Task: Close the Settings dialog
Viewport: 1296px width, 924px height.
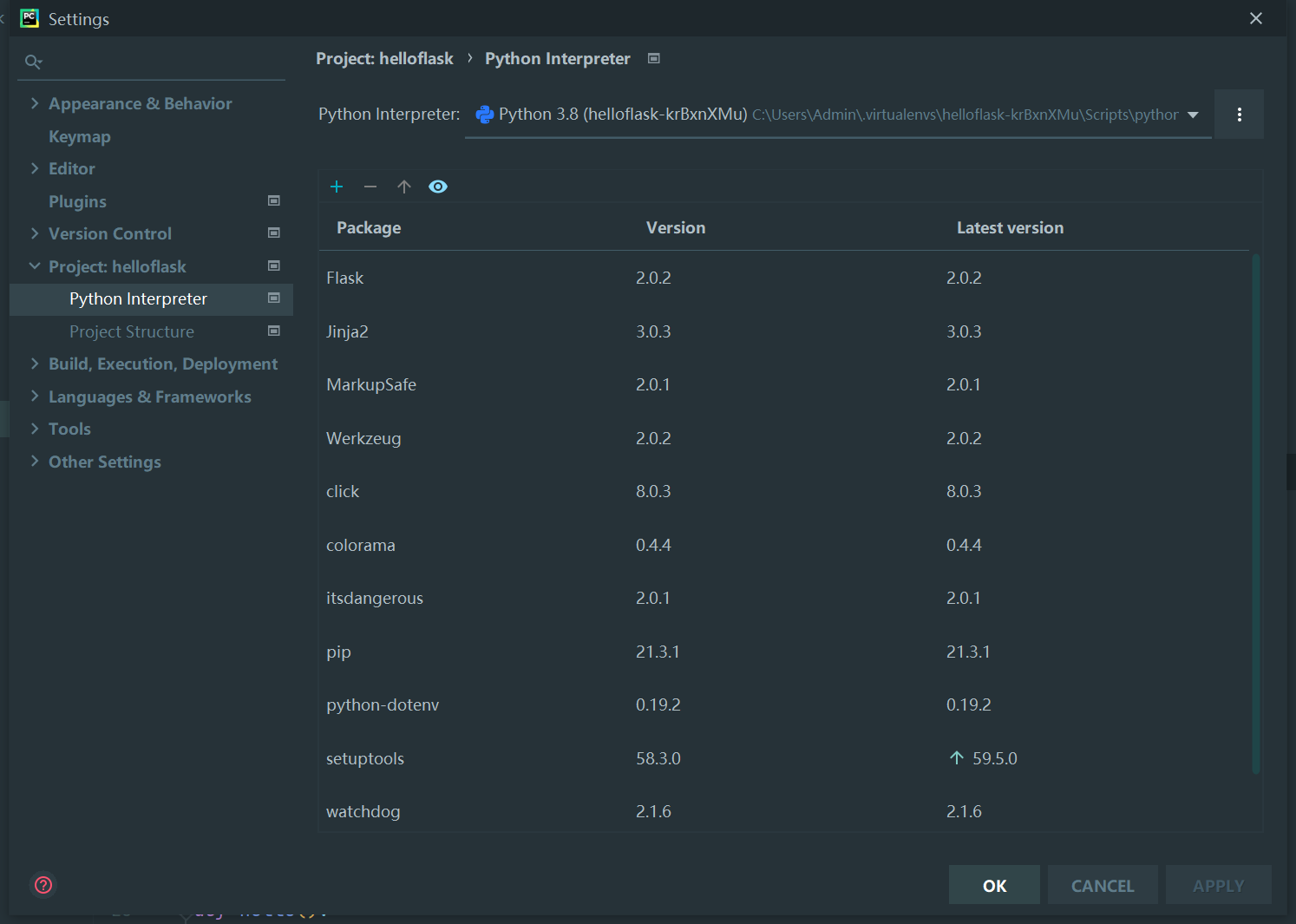Action: click(x=1255, y=18)
